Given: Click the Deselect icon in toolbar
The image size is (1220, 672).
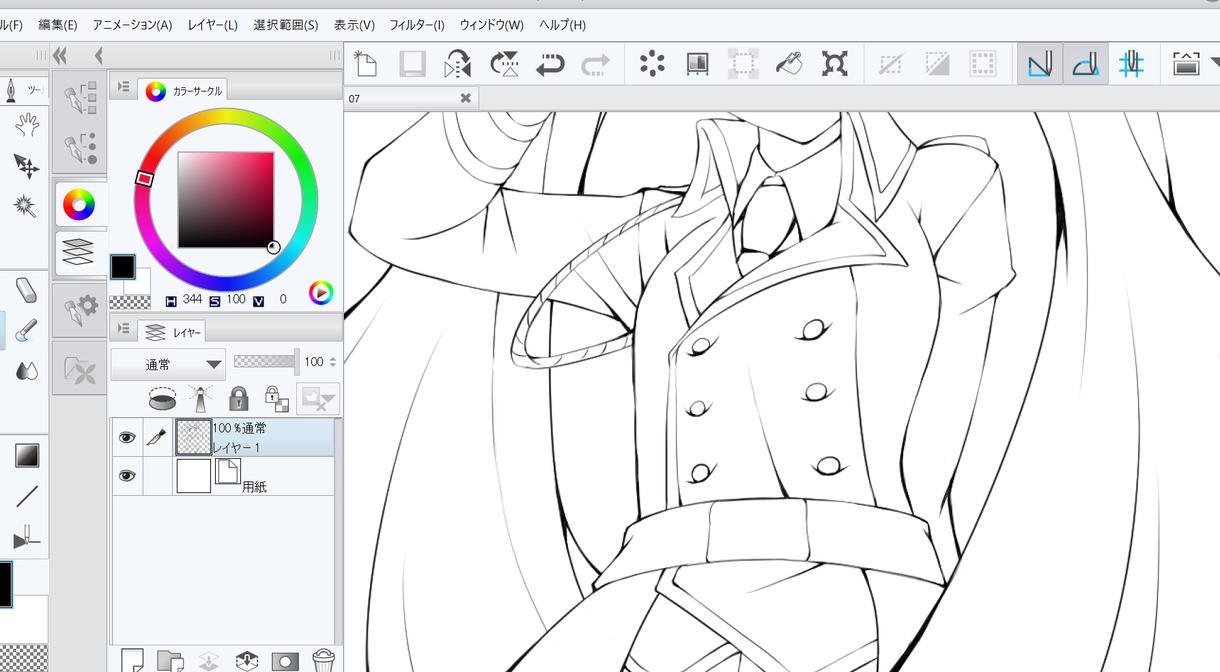Looking at the screenshot, I should click(x=889, y=65).
